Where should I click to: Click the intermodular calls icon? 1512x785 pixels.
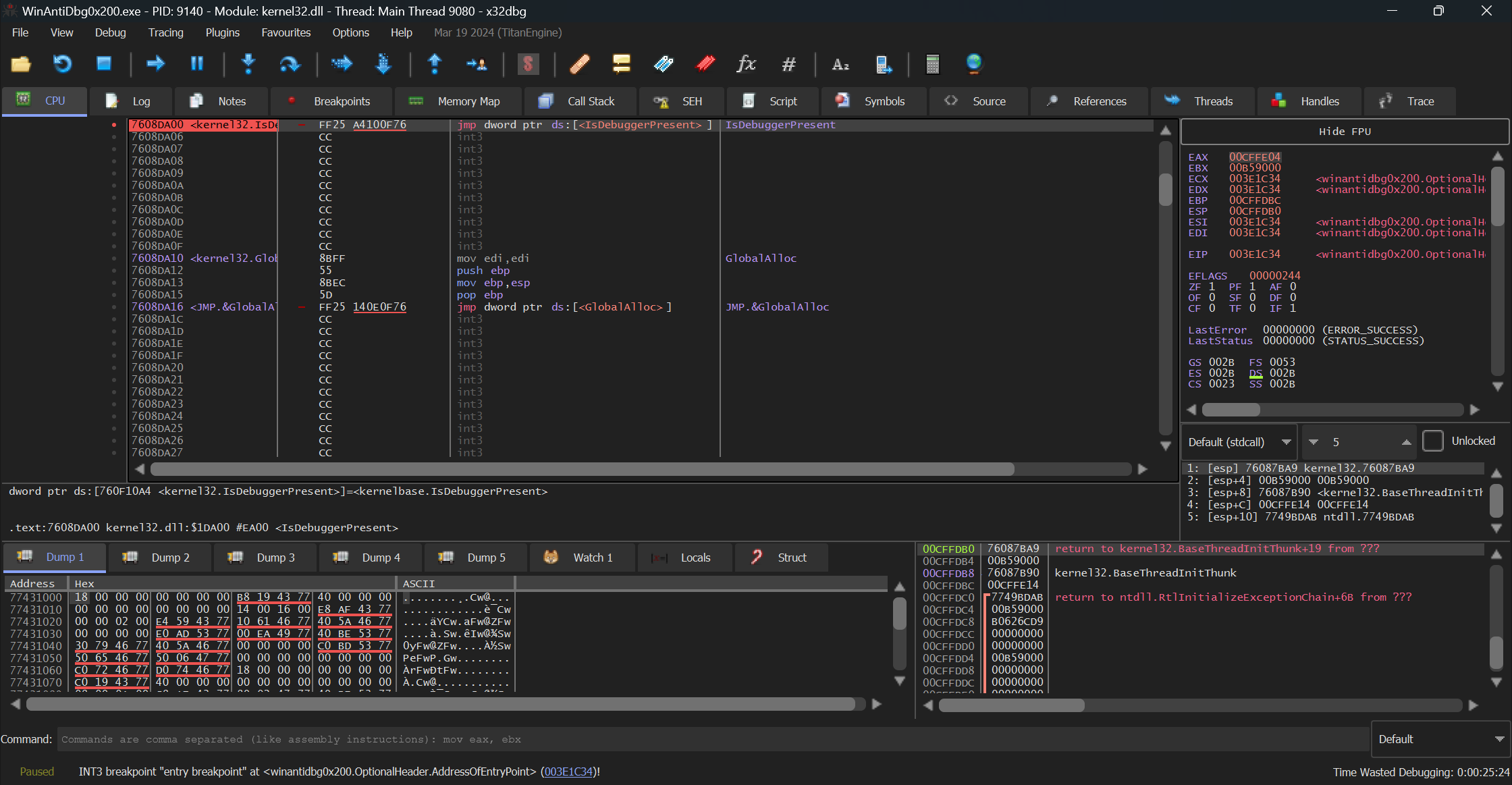[884, 64]
